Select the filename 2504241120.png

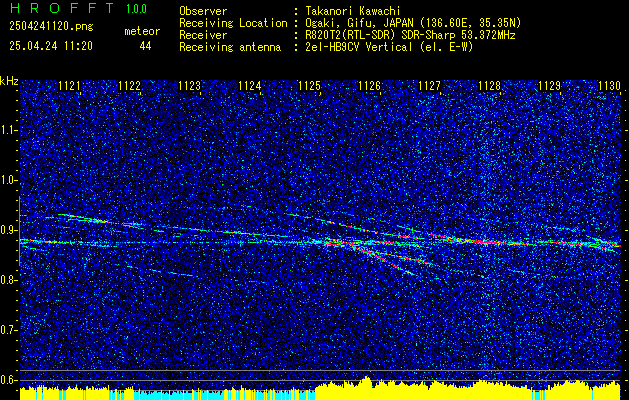[51, 27]
